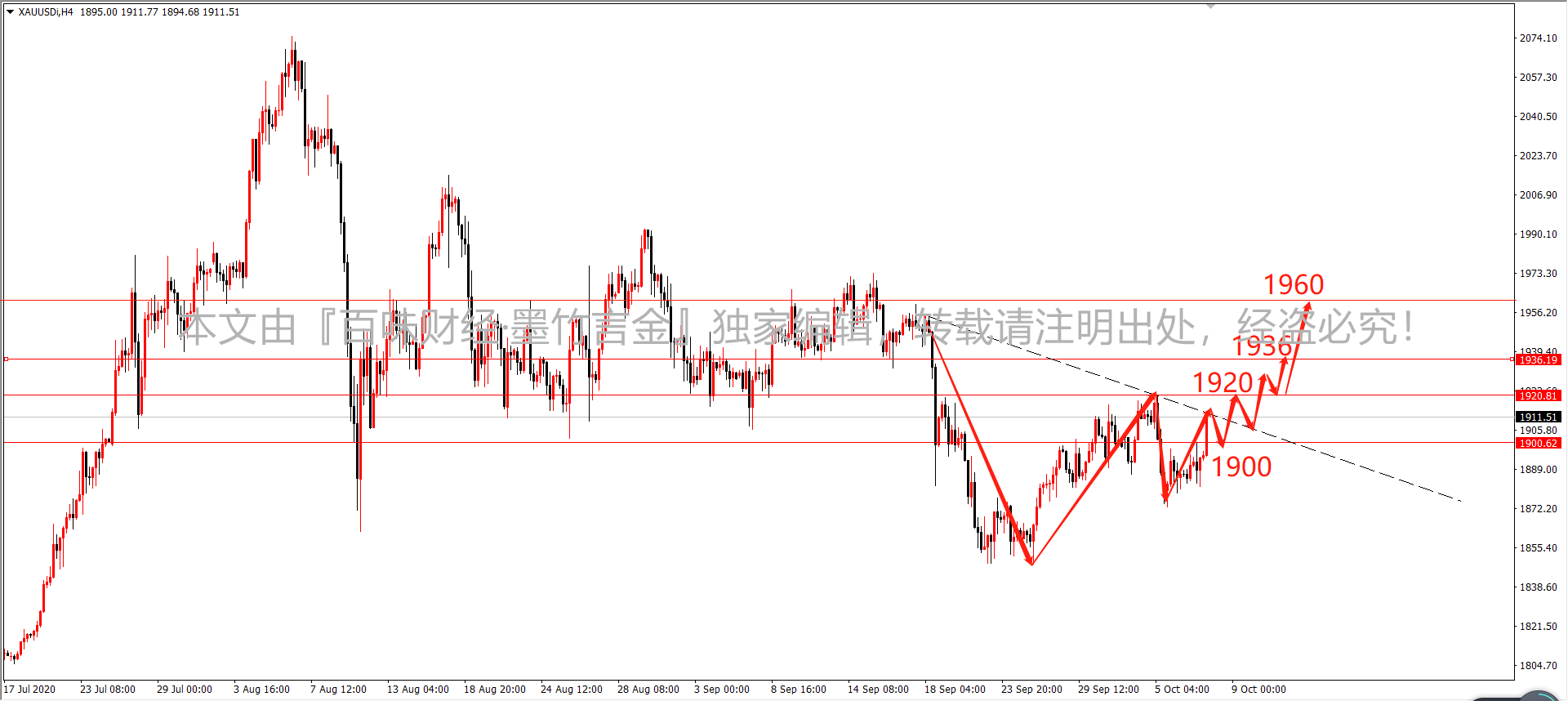Click 1804.70 on the price scale

(1538, 666)
